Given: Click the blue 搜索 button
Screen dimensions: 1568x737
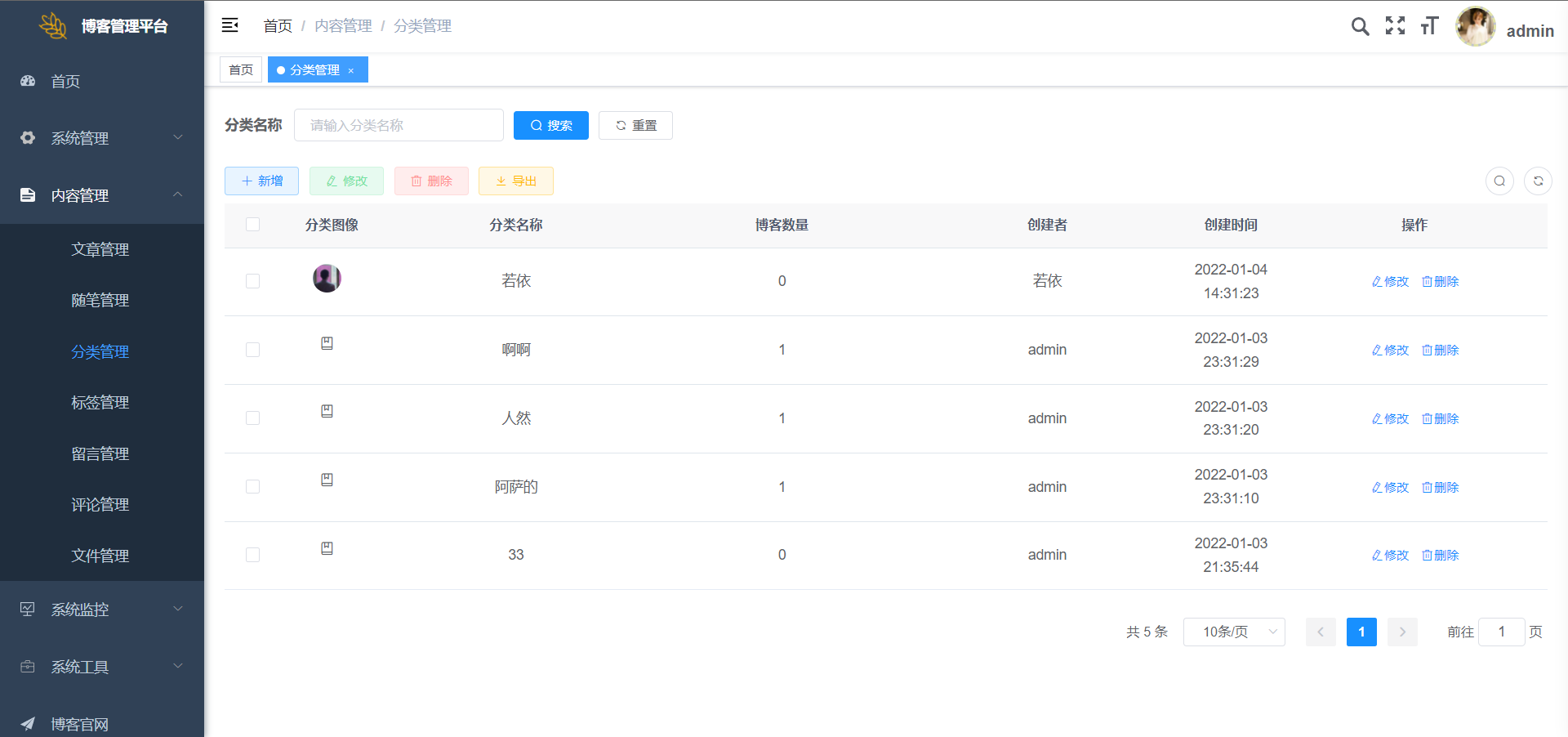Looking at the screenshot, I should pos(550,125).
